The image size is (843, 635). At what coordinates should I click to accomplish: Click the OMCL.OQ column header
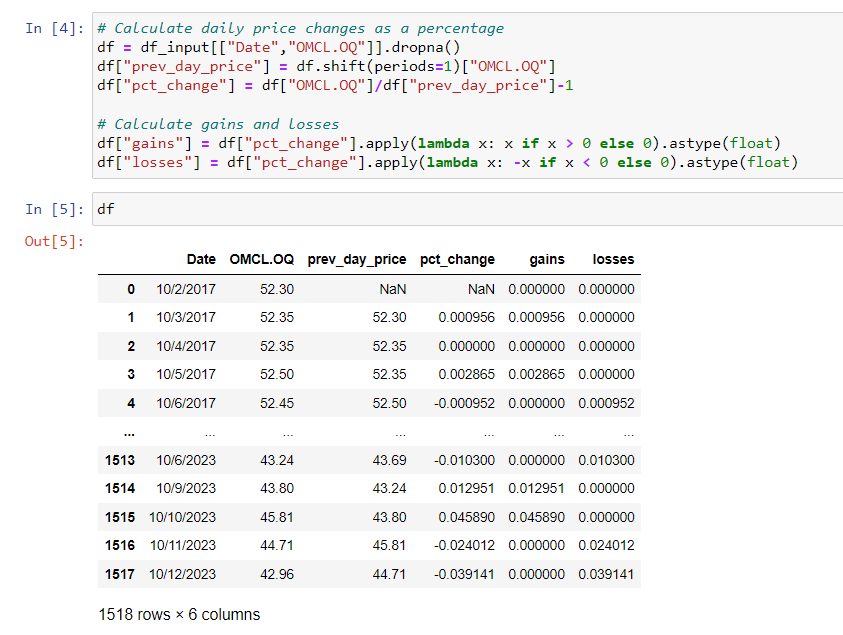click(261, 259)
